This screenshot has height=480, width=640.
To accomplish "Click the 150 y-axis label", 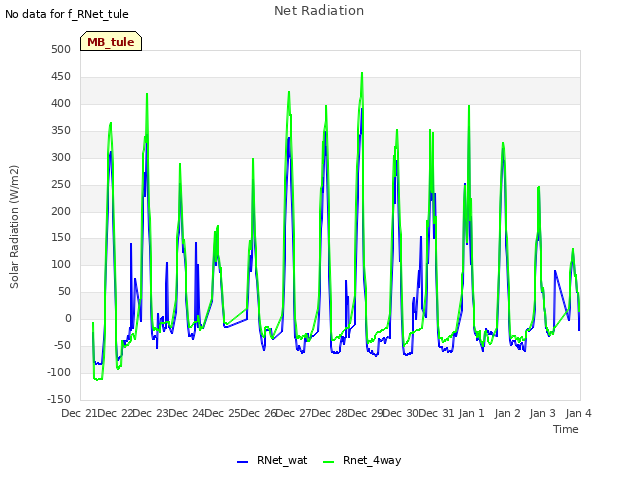I will point(61,238).
